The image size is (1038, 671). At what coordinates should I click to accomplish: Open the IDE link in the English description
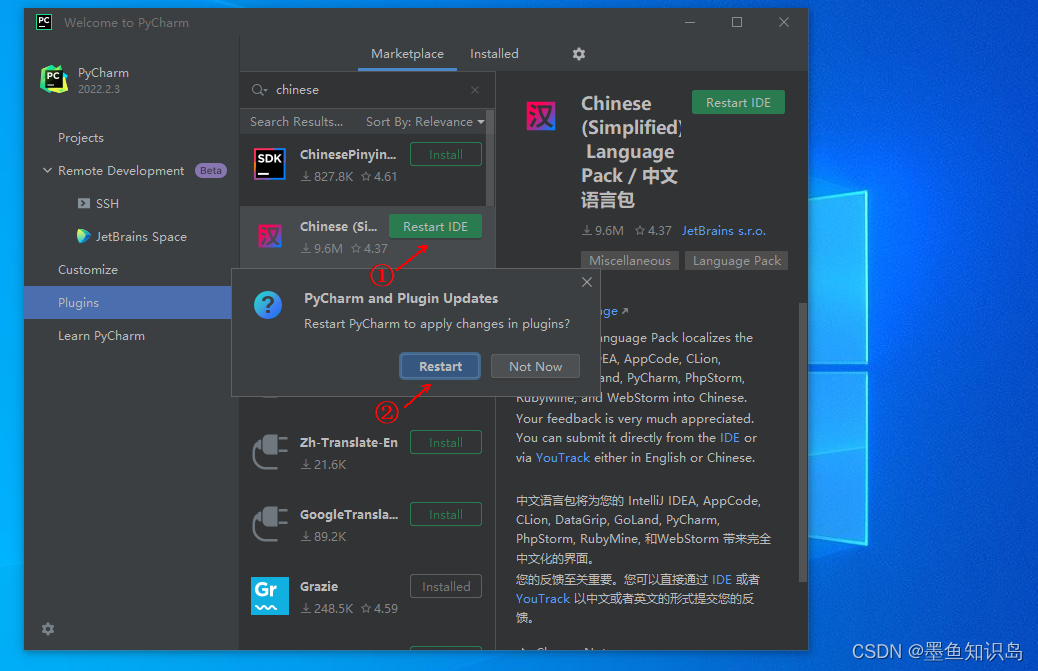click(730, 438)
